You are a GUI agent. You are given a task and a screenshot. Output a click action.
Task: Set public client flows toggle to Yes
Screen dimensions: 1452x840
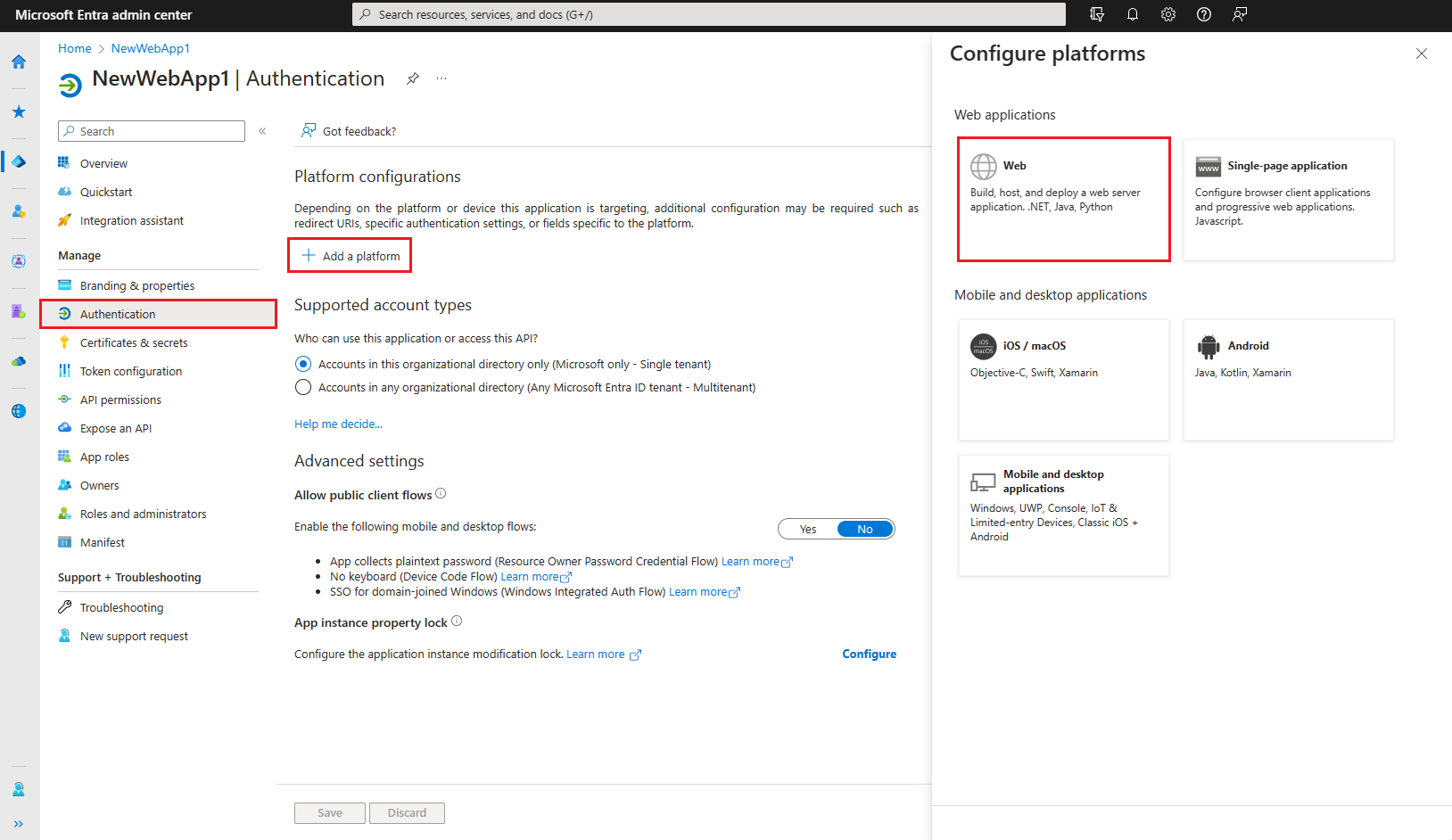(808, 529)
